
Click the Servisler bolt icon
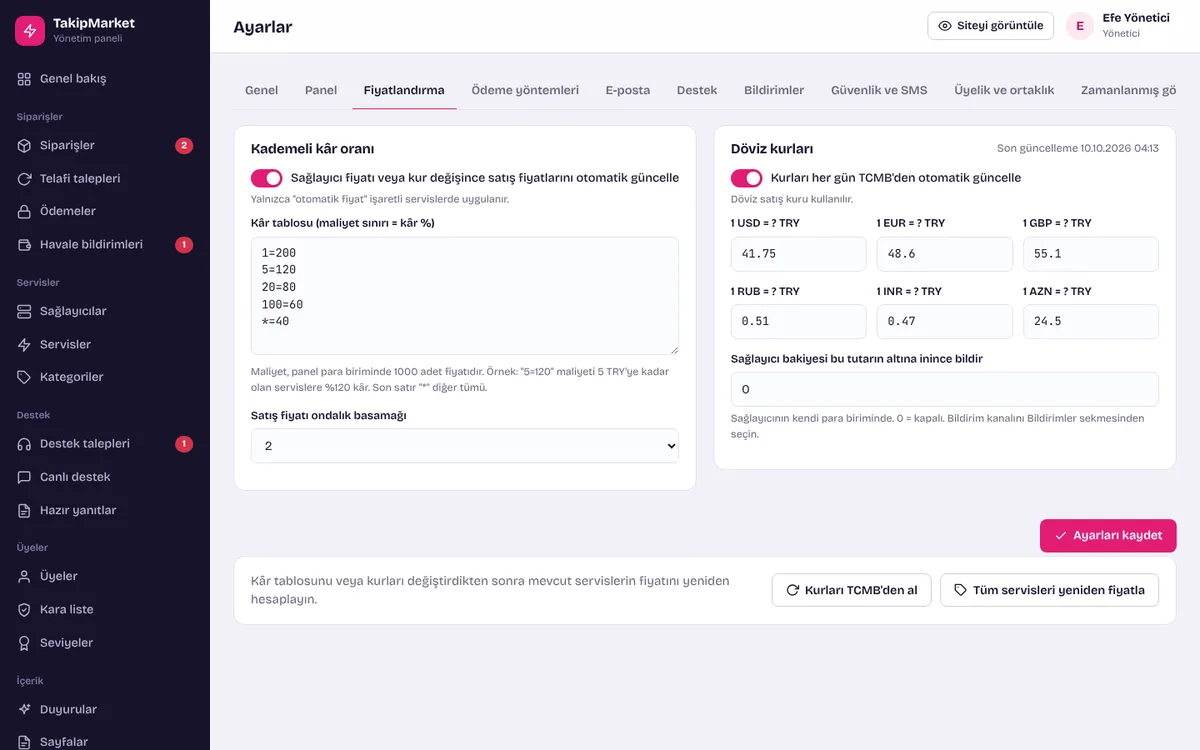[25, 345]
